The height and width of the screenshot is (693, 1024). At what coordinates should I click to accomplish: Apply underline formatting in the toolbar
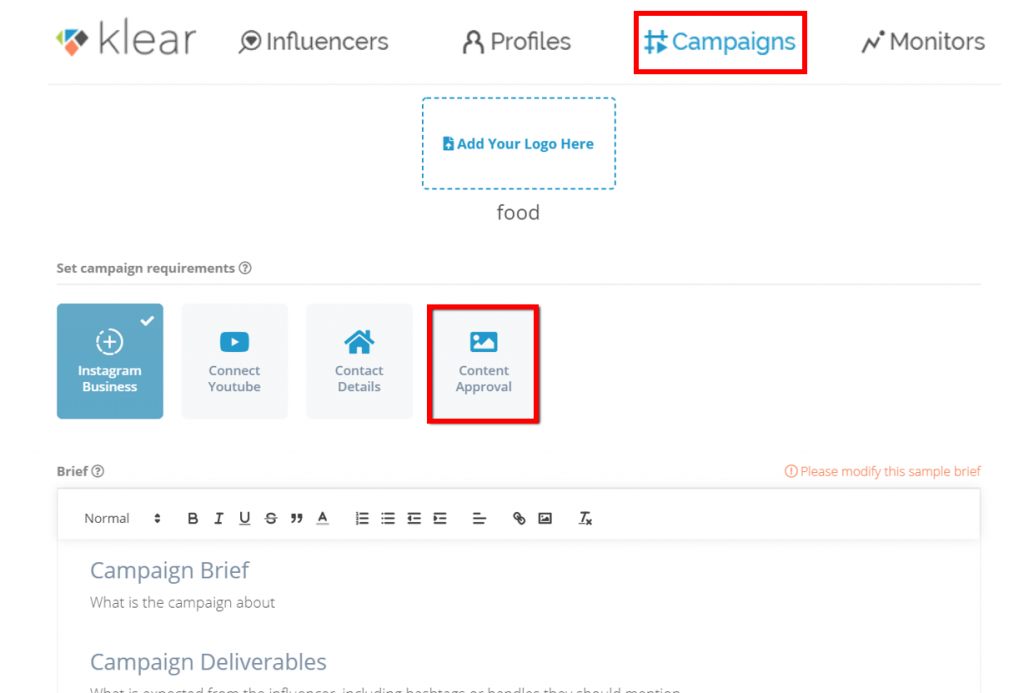(x=245, y=518)
